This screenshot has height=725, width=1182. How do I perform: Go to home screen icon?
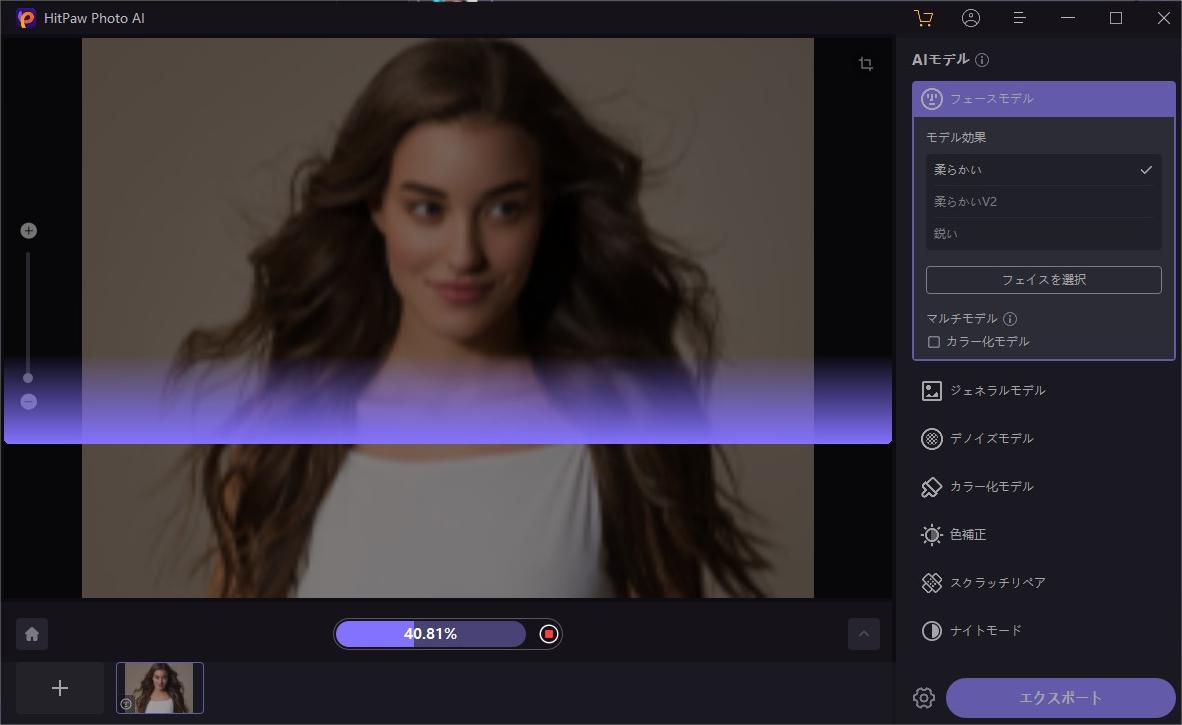pyautogui.click(x=32, y=634)
